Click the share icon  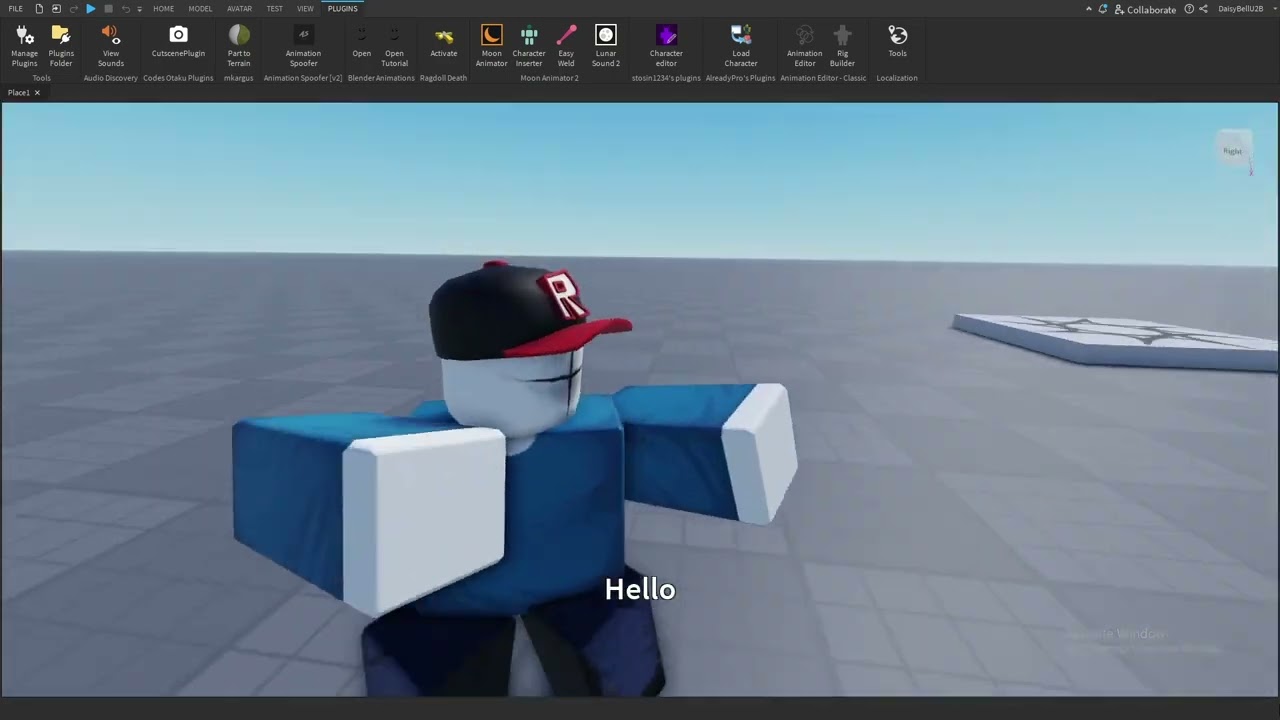[x=1203, y=9]
